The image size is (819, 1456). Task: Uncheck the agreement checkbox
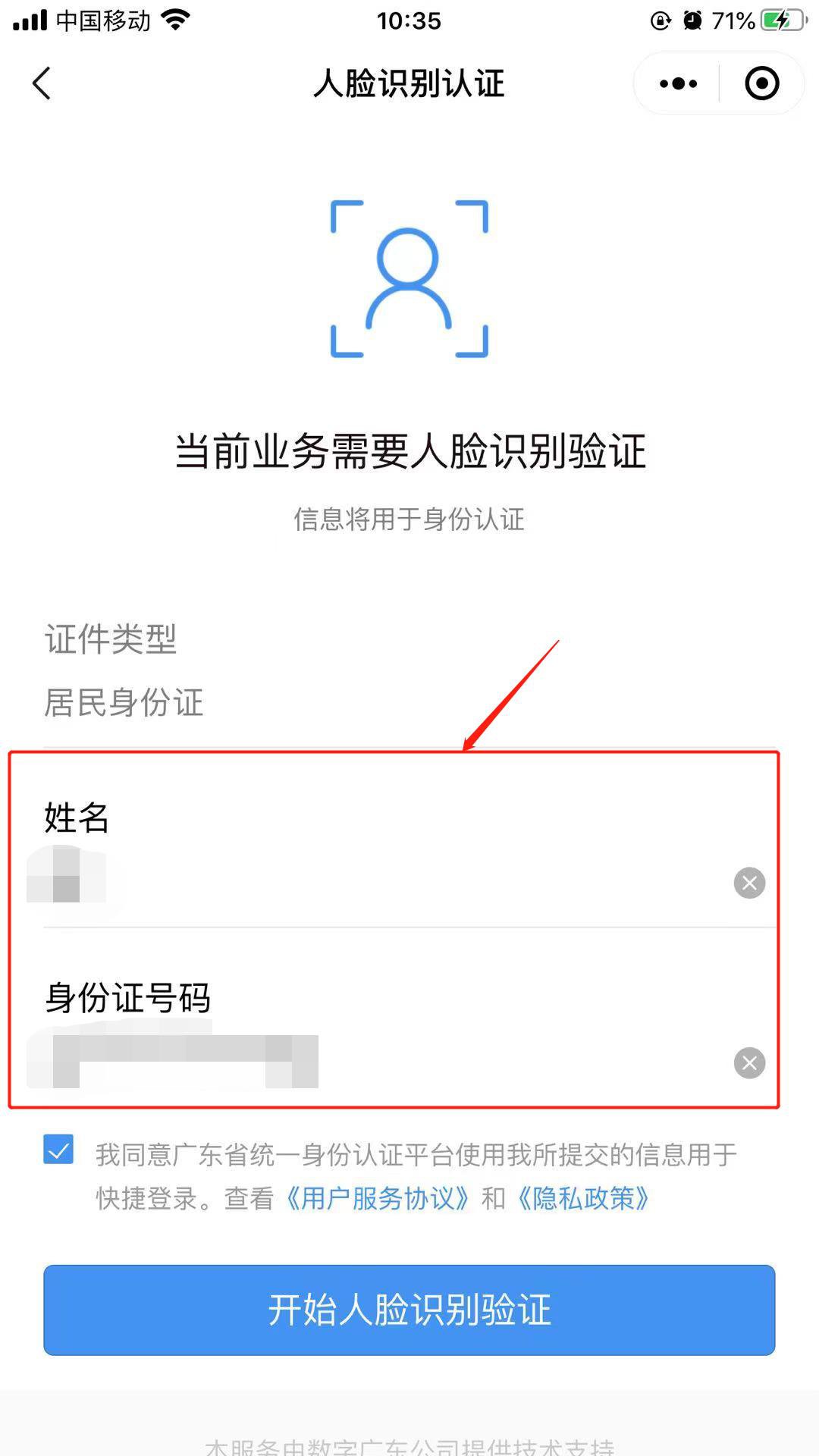(x=58, y=1150)
